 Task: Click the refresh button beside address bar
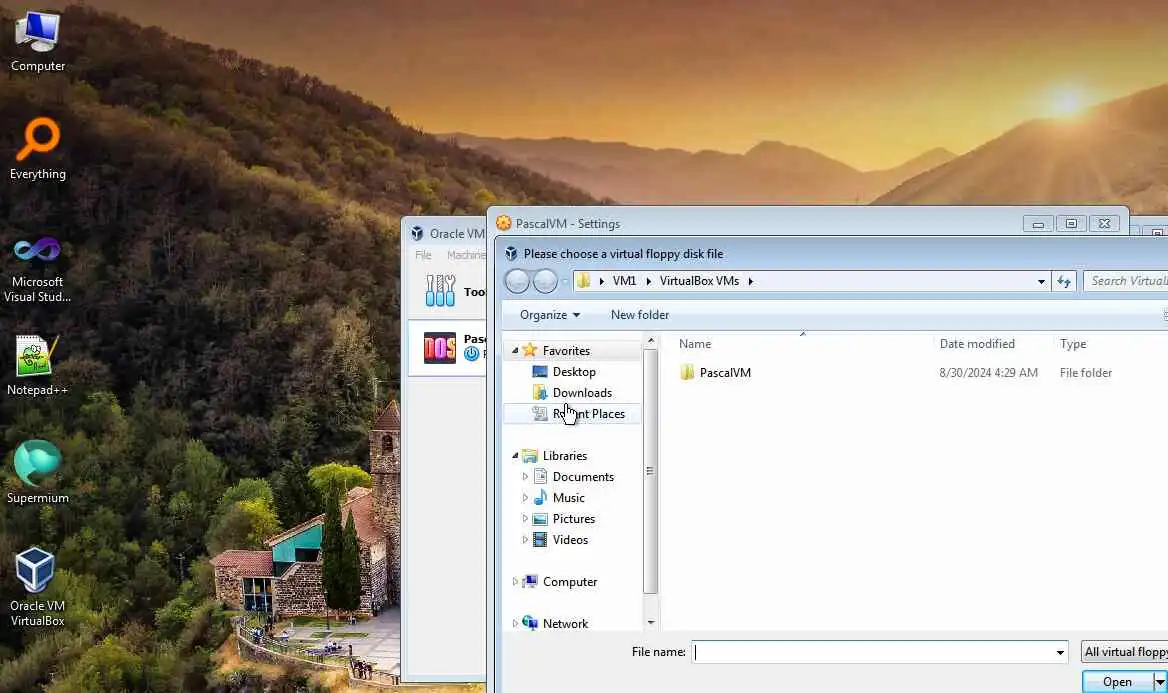(1064, 281)
